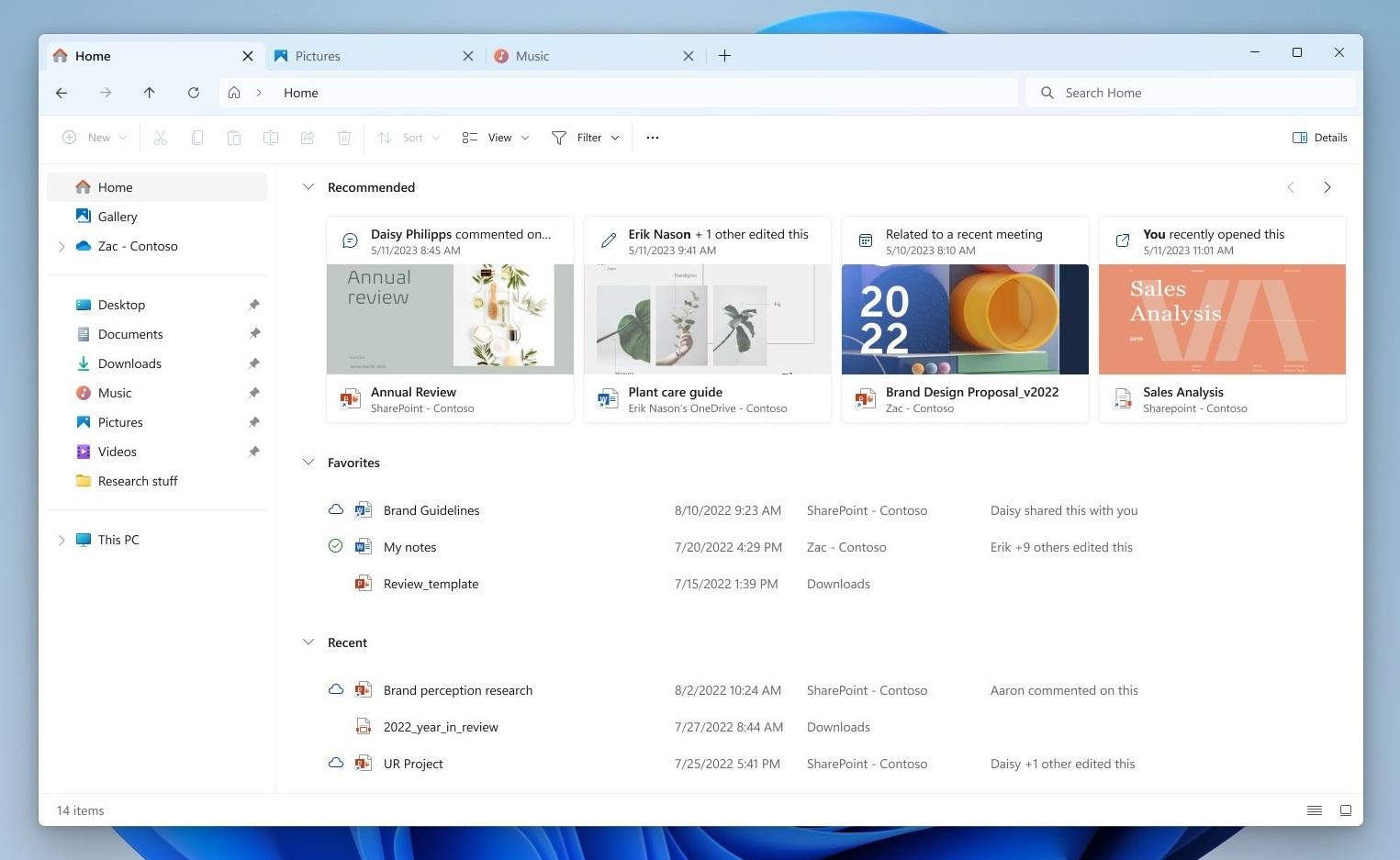The image size is (1400, 860).
Task: Open the Sort dropdown
Action: (409, 137)
